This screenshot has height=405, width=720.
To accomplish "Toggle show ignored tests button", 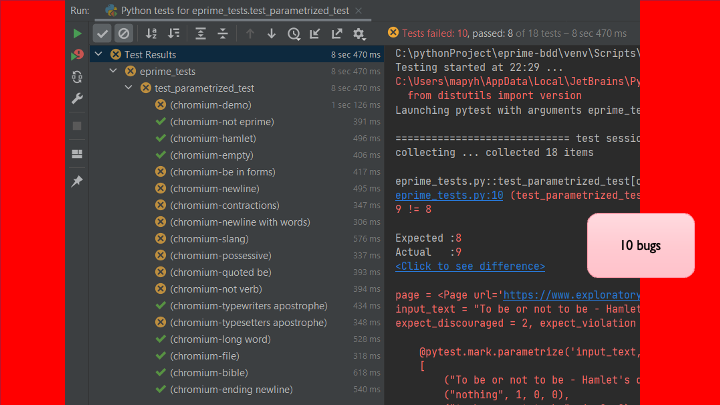I will pyautogui.click(x=124, y=34).
